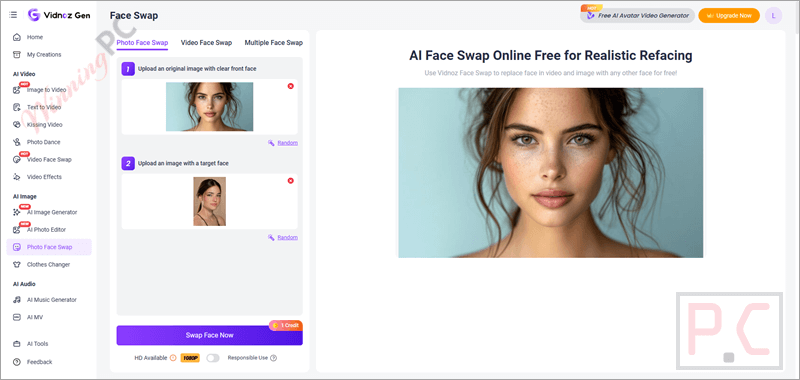
Task: Click the Photo Dance figure icon
Action: click(17, 142)
